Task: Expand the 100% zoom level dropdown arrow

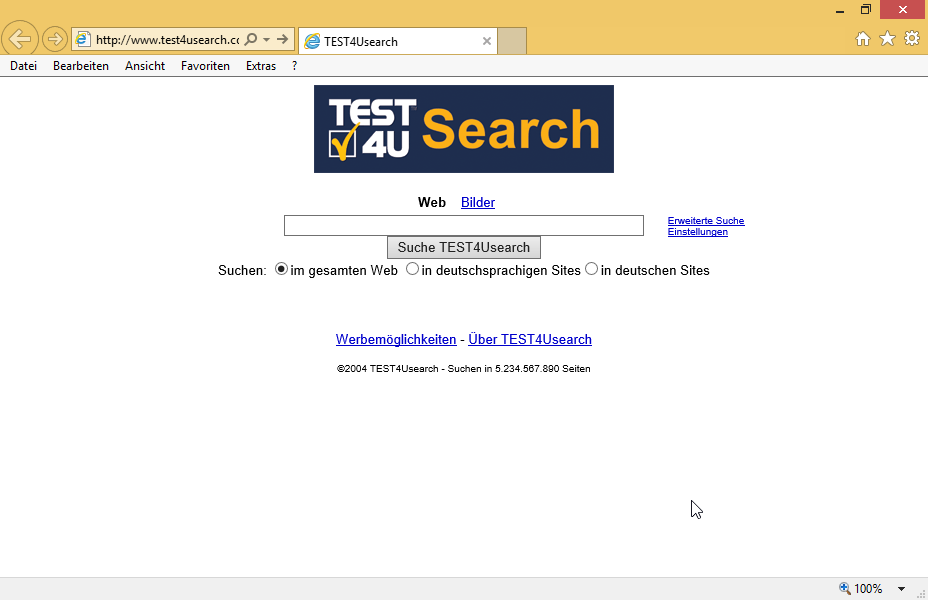Action: pos(901,589)
